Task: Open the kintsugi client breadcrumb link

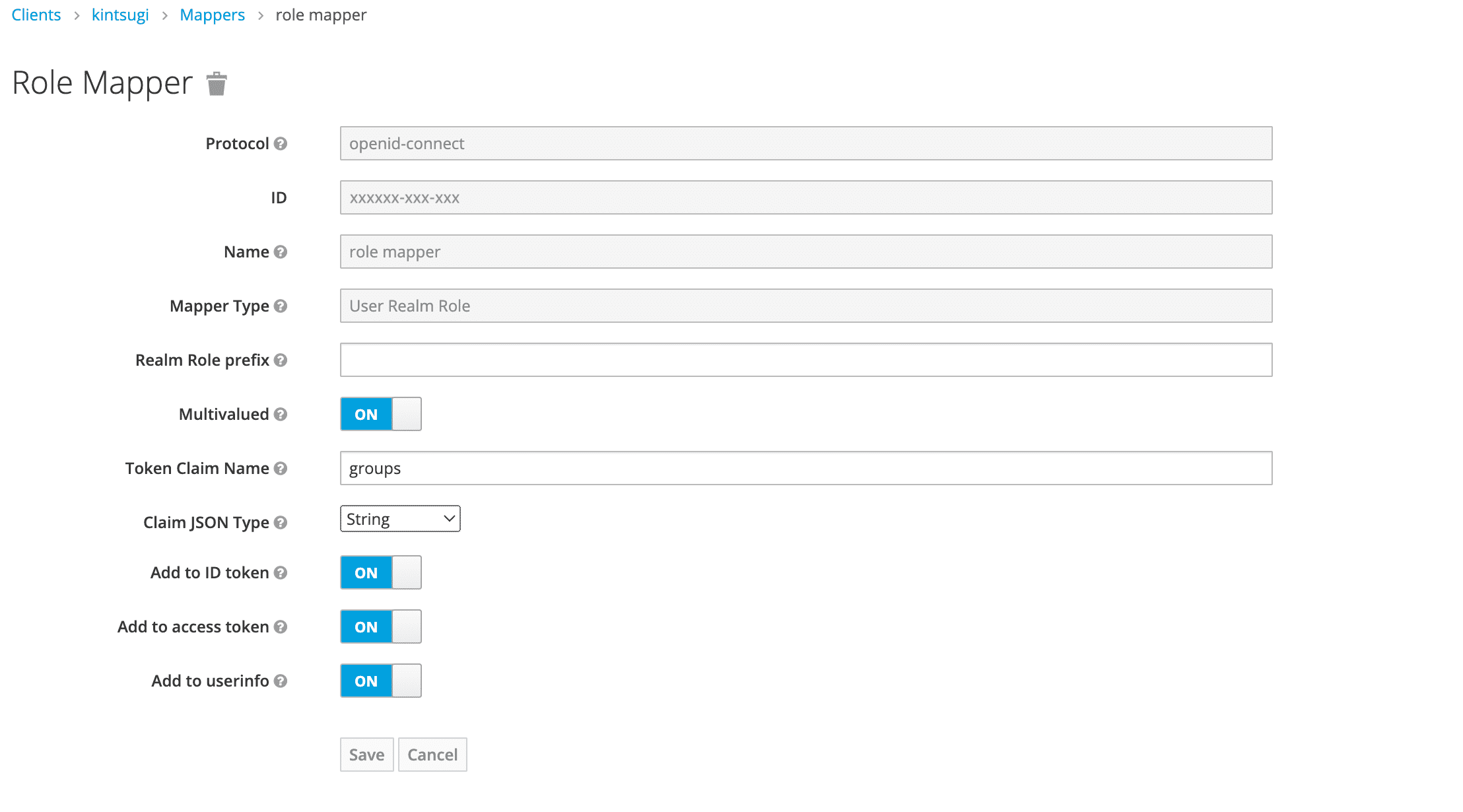Action: pyautogui.click(x=120, y=15)
